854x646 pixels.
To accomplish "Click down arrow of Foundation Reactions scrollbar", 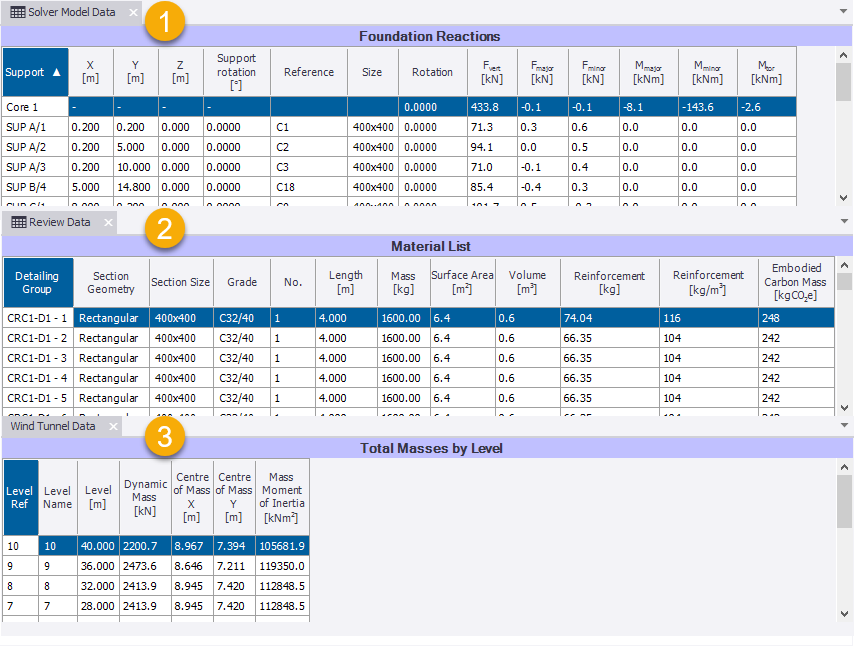I will click(x=844, y=198).
